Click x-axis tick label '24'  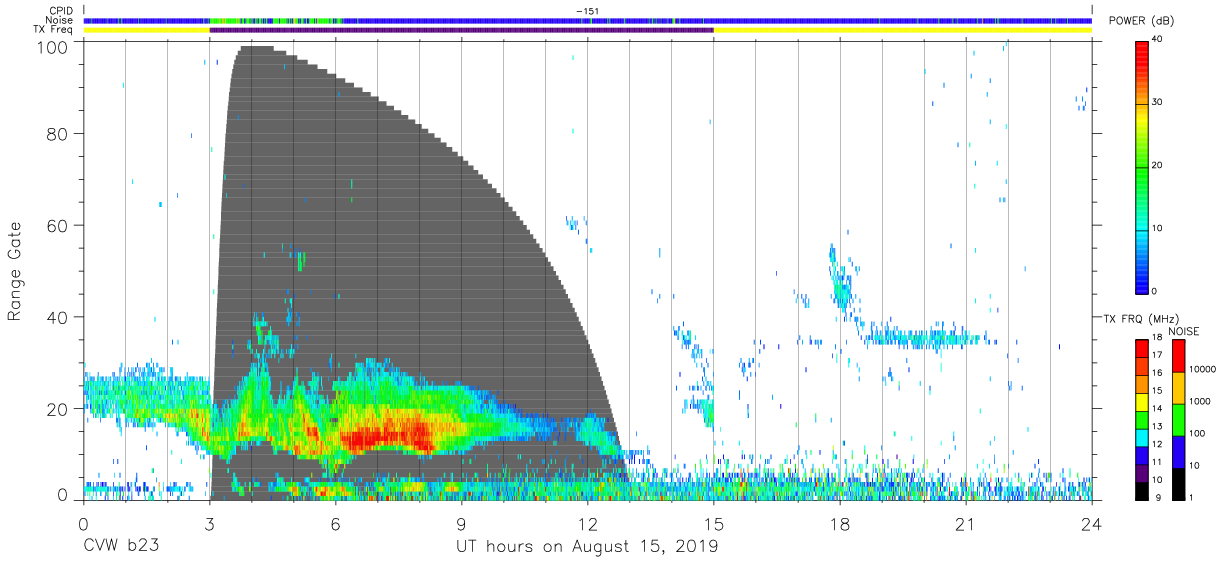coord(1091,524)
